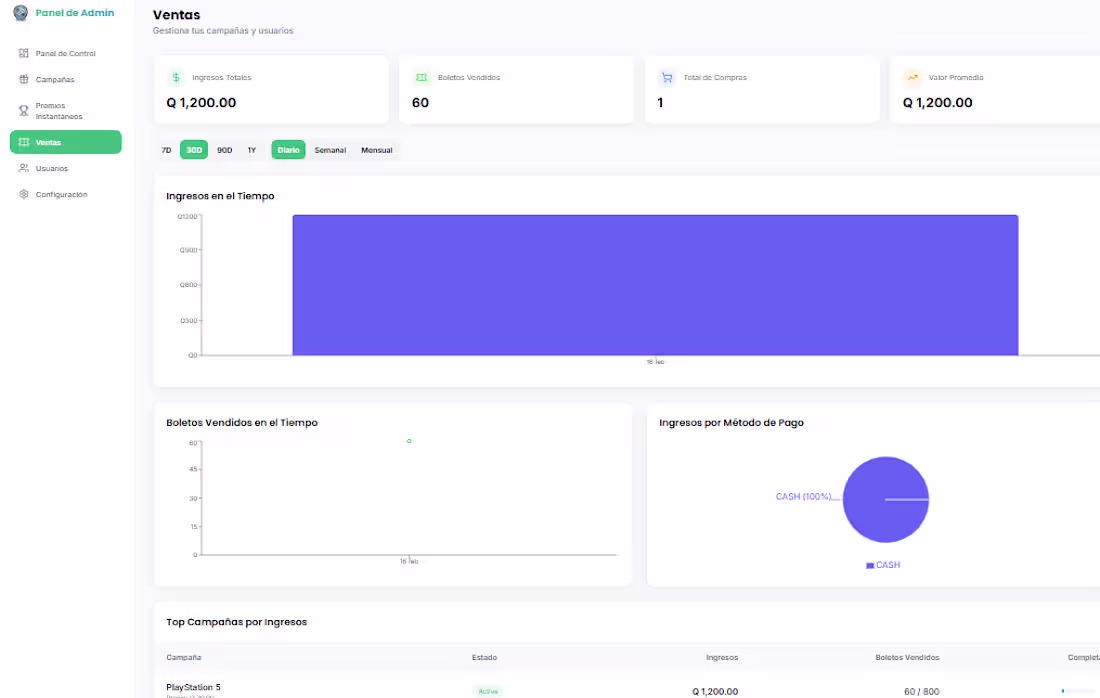Click the purple revenue bar for 16 feb
1100x698 pixels.
coord(655,285)
